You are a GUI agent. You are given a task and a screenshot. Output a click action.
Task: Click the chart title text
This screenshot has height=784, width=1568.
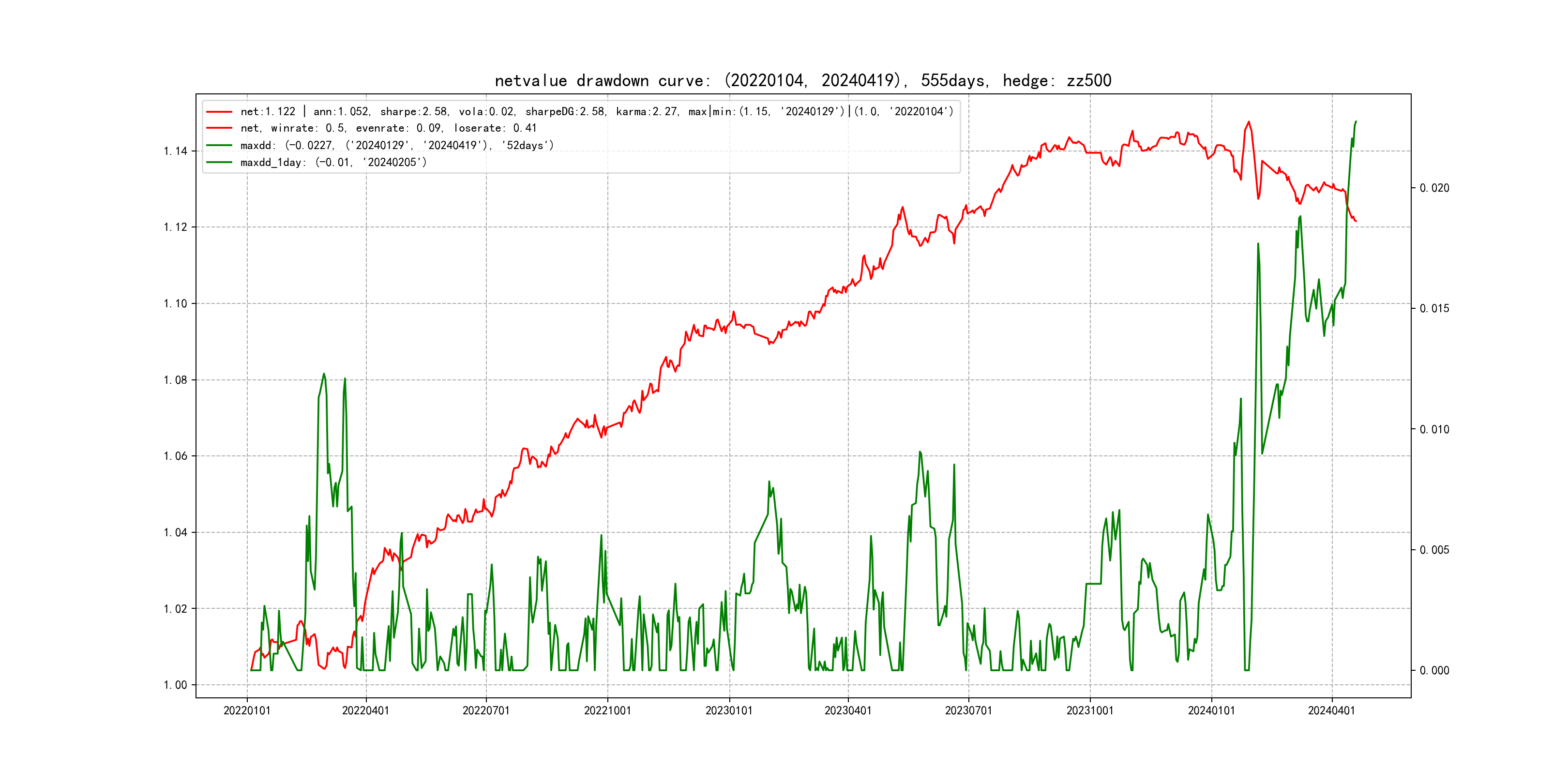802,80
